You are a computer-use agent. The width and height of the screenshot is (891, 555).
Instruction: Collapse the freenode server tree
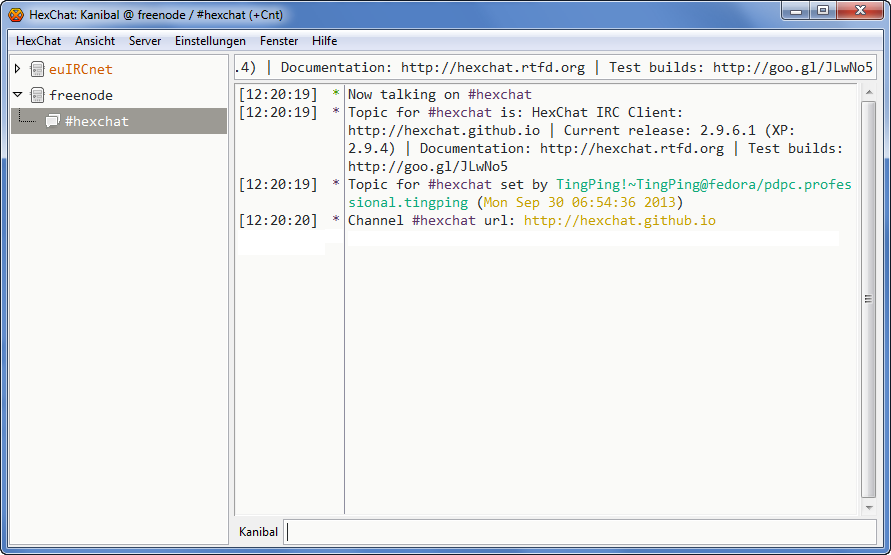coord(18,95)
